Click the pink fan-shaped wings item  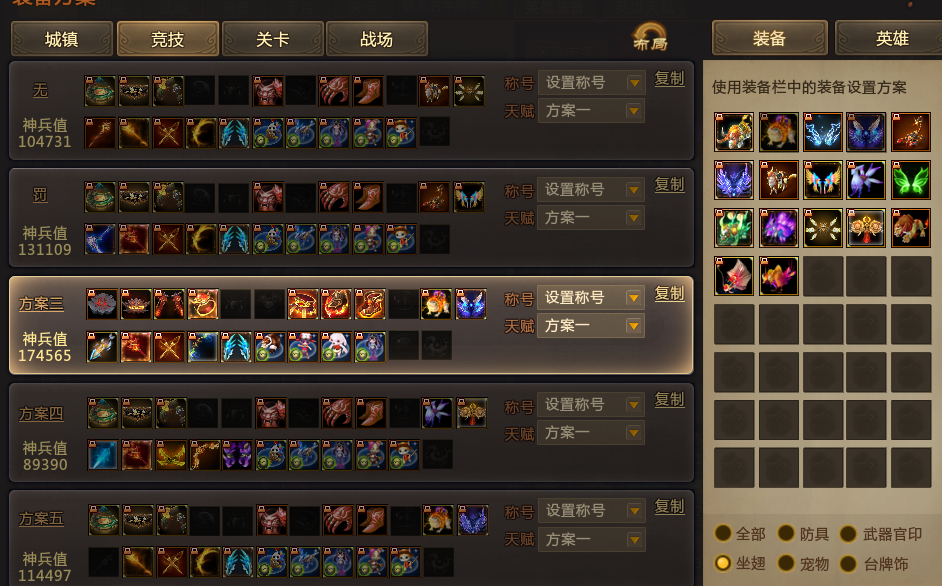tap(734, 276)
